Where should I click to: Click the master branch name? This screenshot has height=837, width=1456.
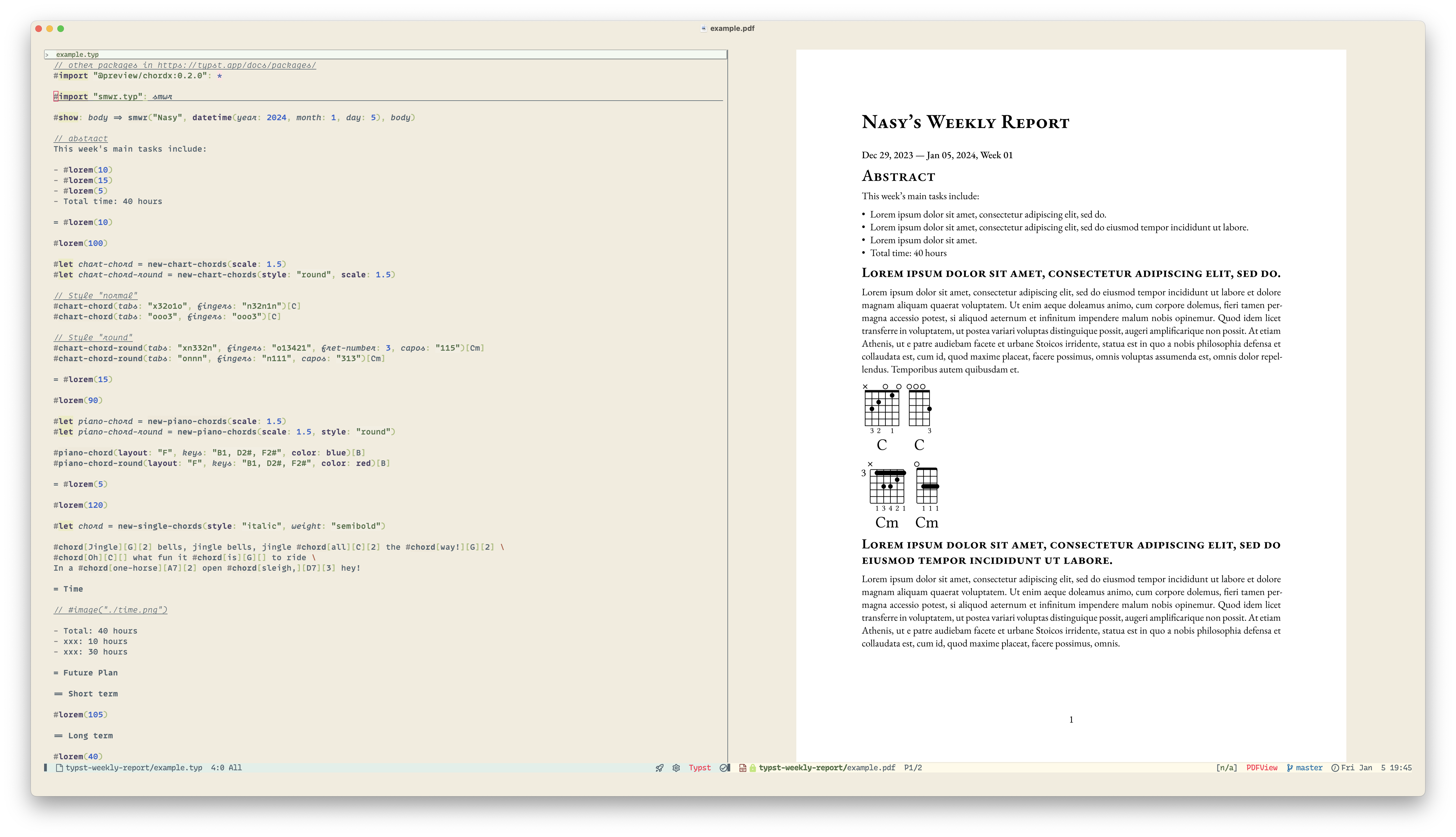(1309, 768)
